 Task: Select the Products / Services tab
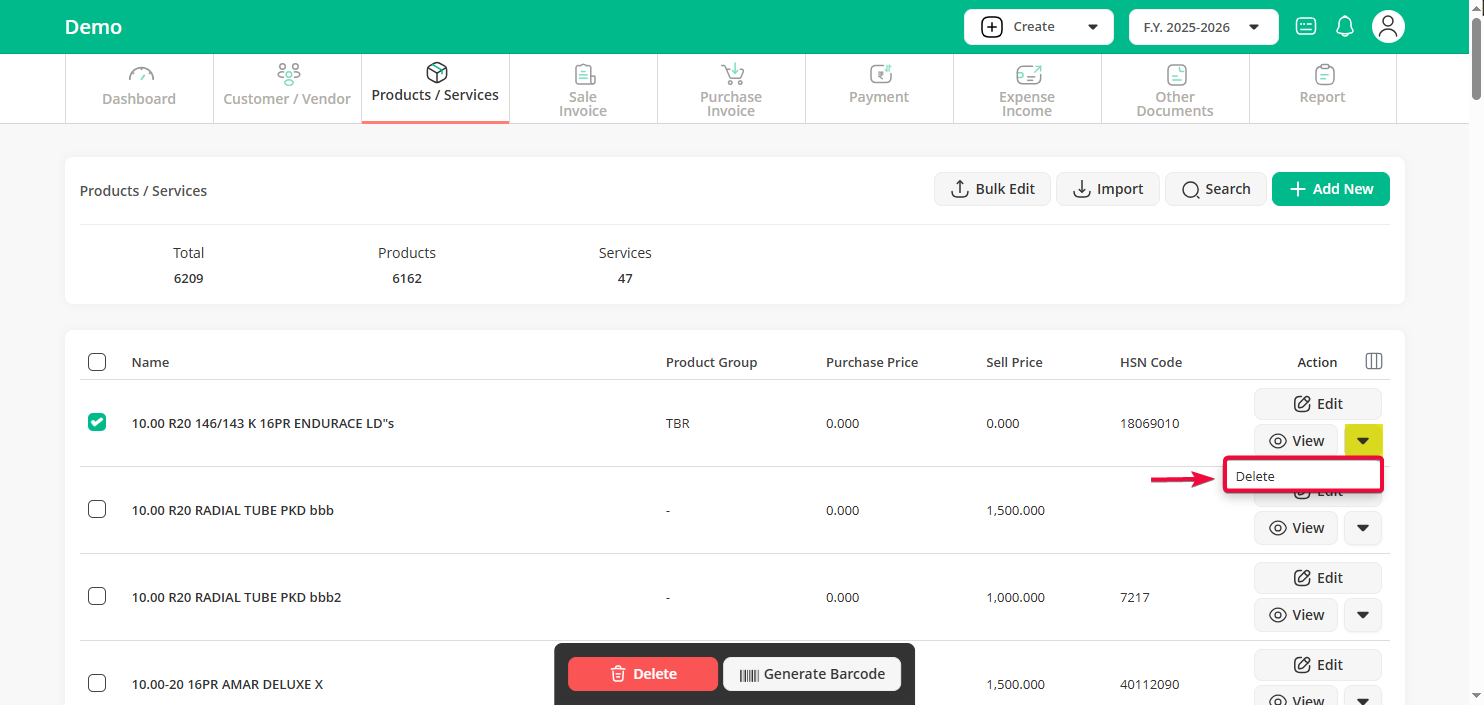pos(435,88)
